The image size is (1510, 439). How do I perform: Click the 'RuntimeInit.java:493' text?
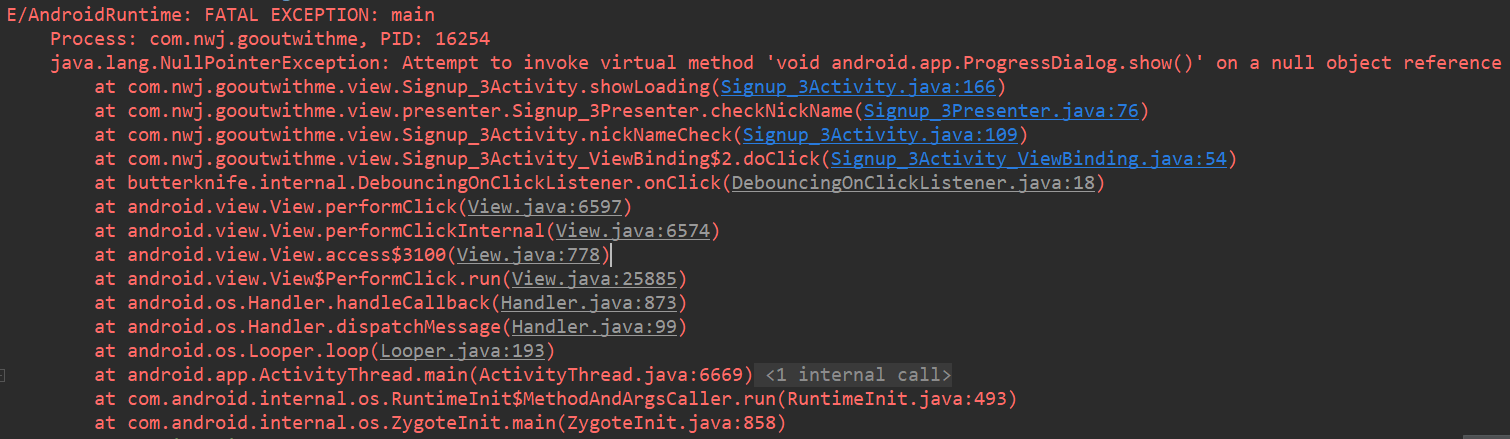click(897, 399)
